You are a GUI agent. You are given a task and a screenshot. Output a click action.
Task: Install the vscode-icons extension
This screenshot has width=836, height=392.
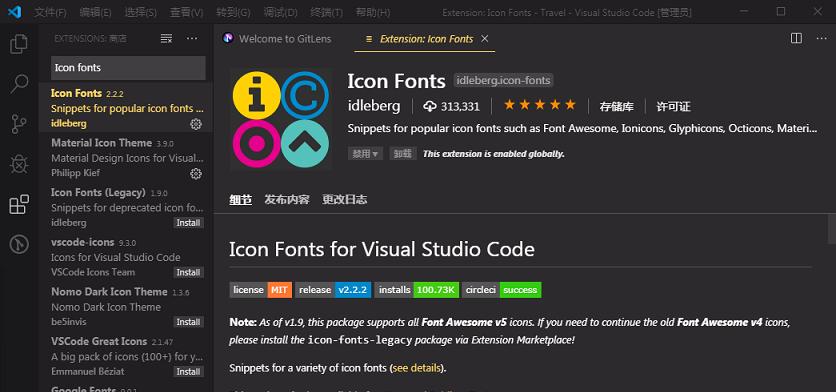(188, 273)
